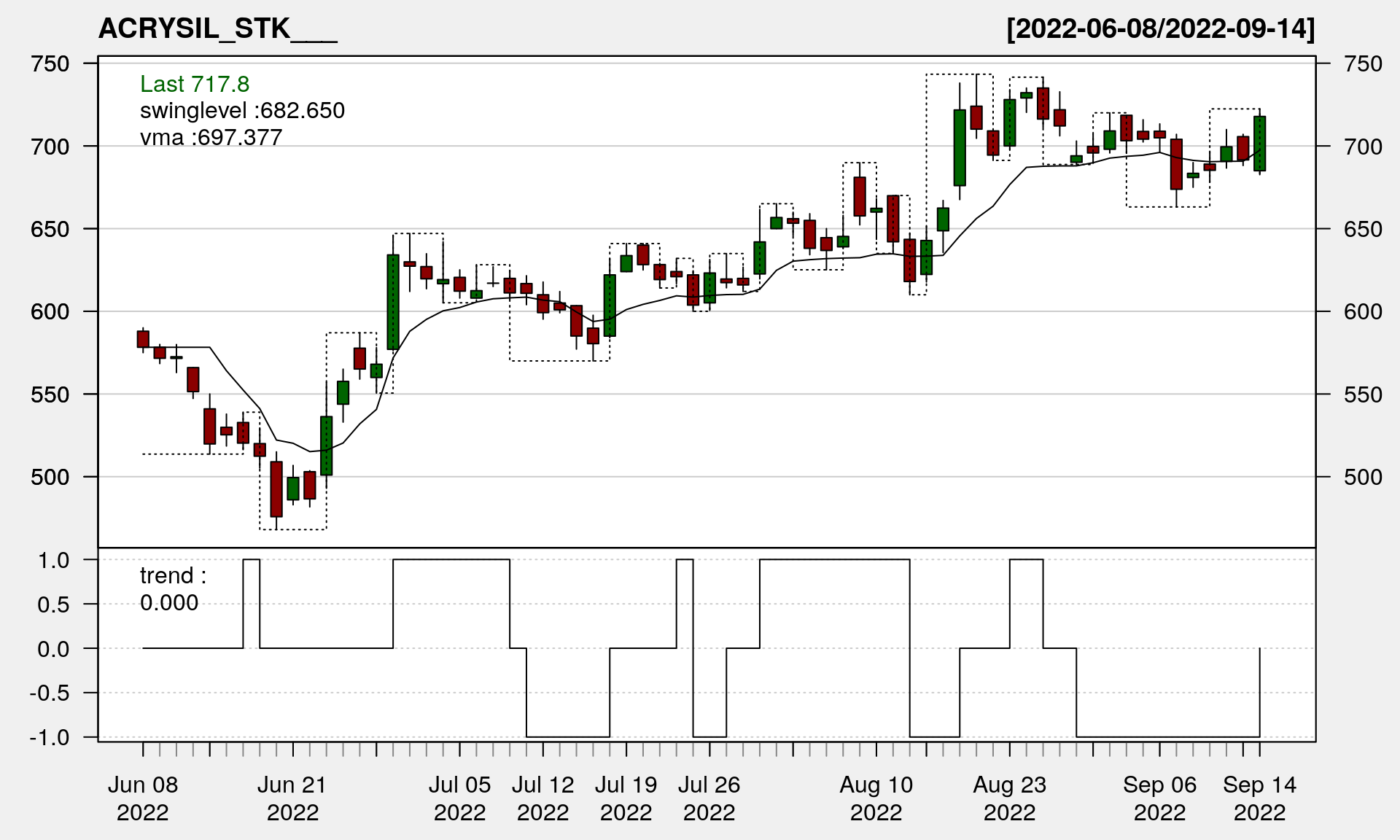
Task: Click the Jun 08 2022 axis label
Action: click(x=143, y=798)
